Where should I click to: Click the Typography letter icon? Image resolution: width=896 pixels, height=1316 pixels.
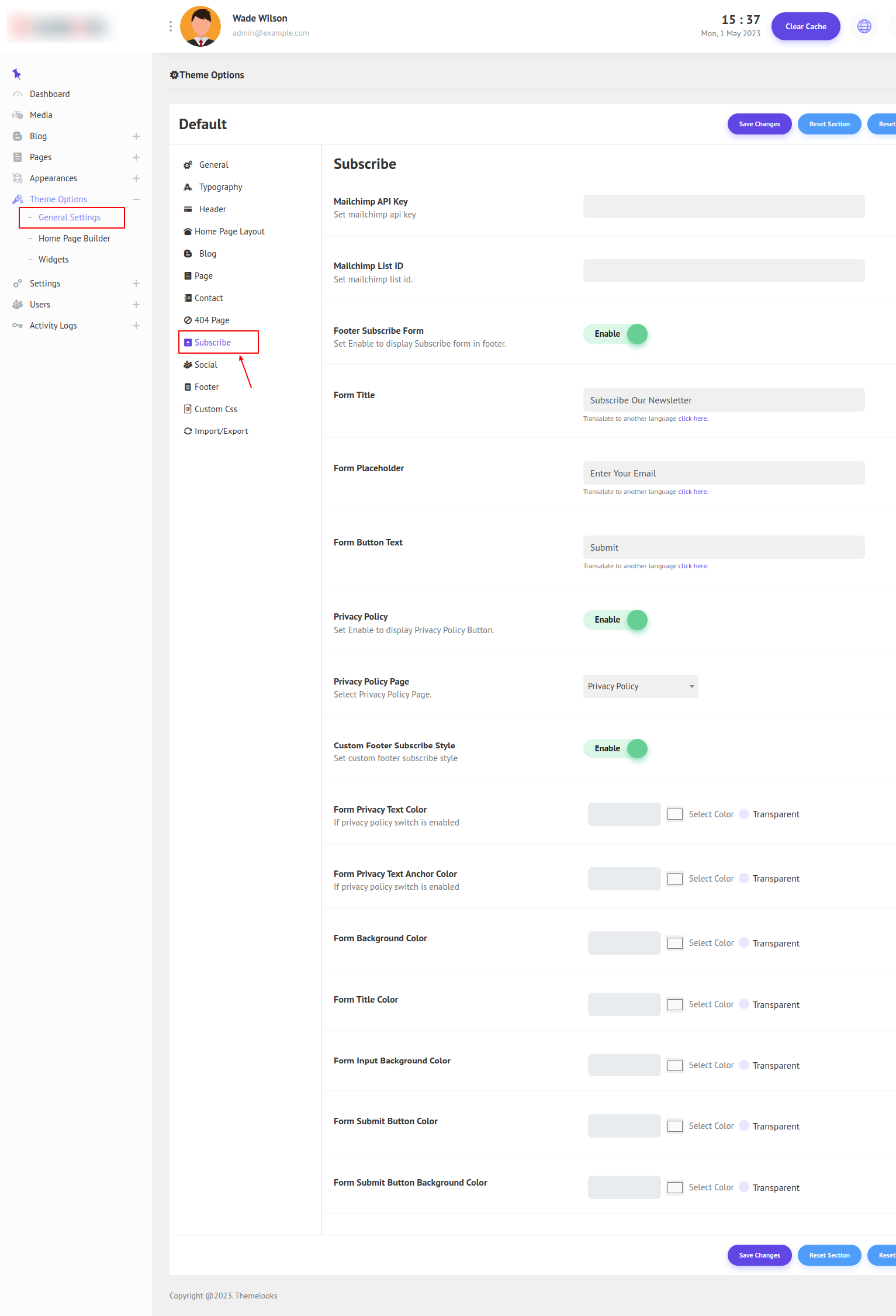(x=188, y=187)
